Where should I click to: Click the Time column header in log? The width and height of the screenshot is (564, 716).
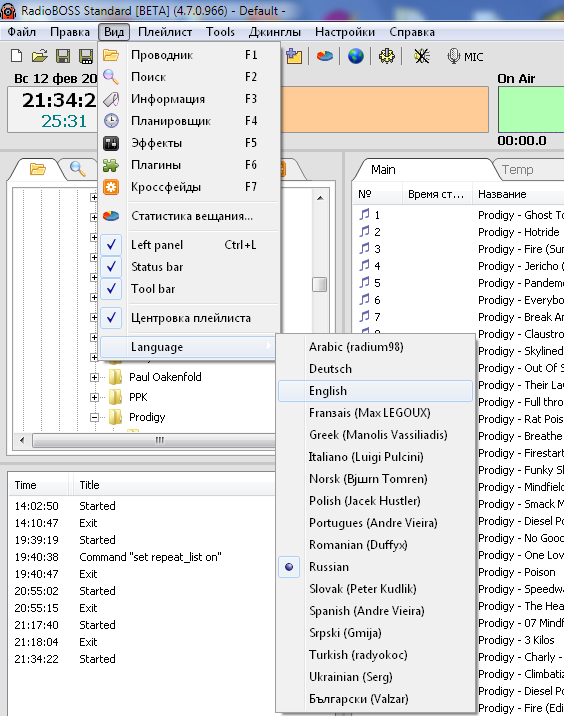click(x=38, y=485)
